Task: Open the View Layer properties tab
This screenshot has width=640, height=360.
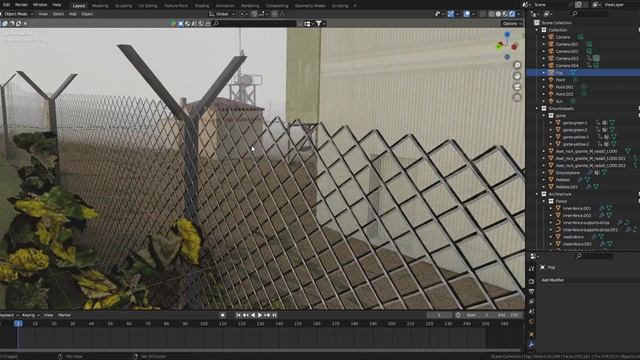Action: (x=531, y=302)
